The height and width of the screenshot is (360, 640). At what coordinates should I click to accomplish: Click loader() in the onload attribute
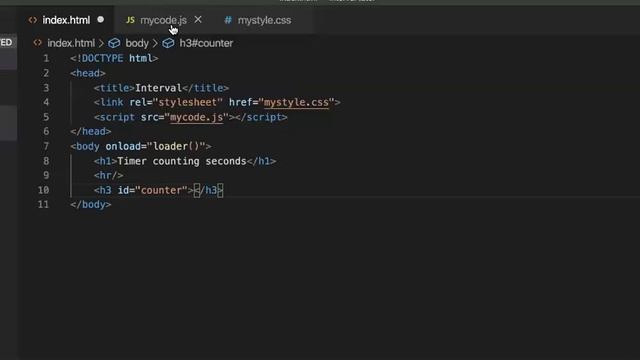pyautogui.click(x=176, y=146)
